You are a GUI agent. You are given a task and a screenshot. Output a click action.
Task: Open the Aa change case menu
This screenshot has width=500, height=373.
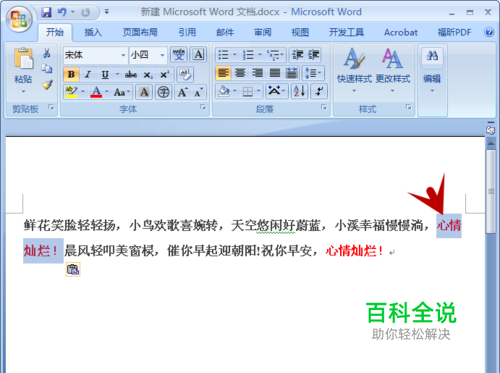point(121,92)
